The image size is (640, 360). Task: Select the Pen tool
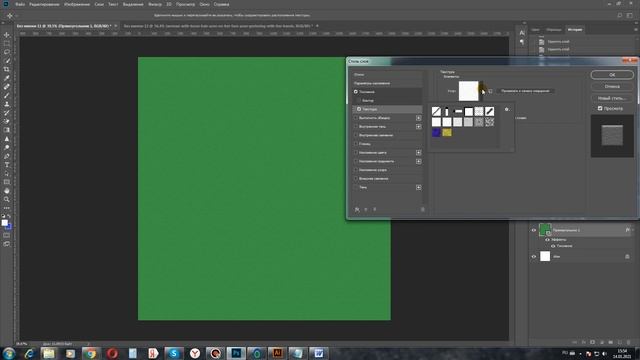point(7,156)
